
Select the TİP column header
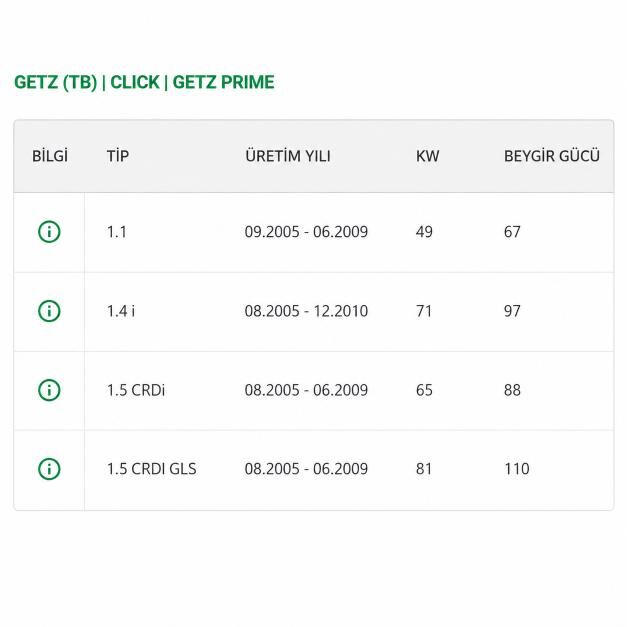point(118,156)
